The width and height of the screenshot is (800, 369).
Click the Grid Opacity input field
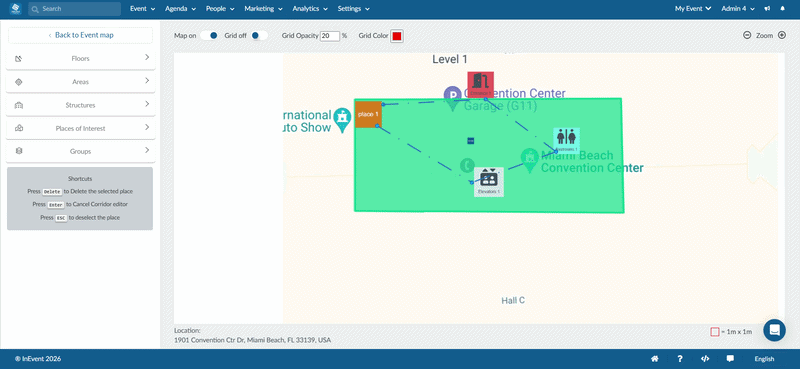(330, 36)
